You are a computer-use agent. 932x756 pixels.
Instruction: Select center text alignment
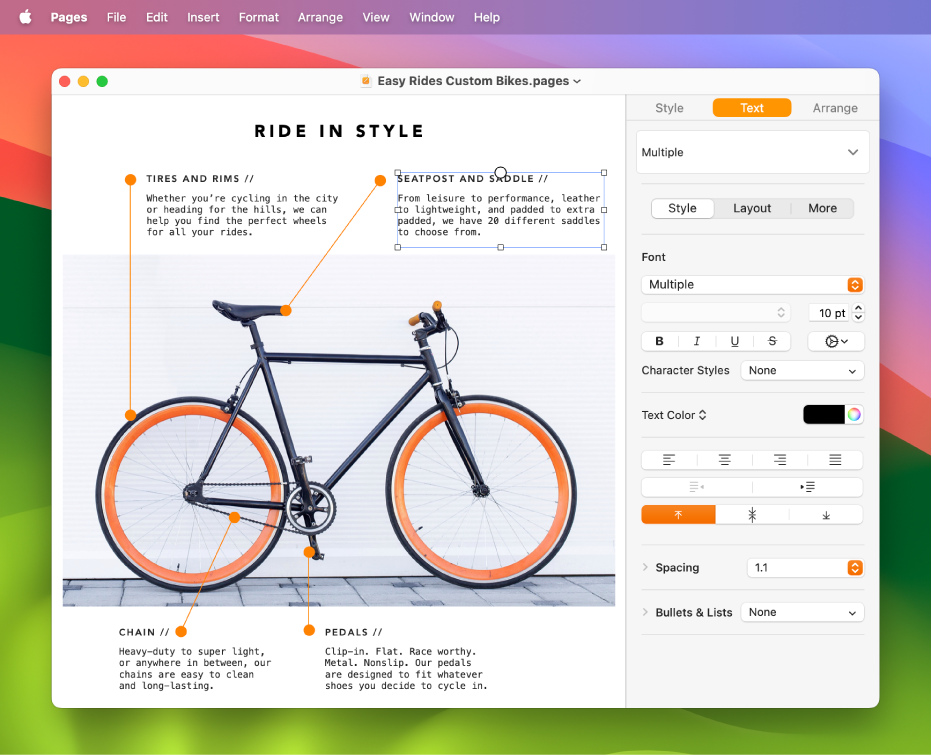click(x=724, y=460)
